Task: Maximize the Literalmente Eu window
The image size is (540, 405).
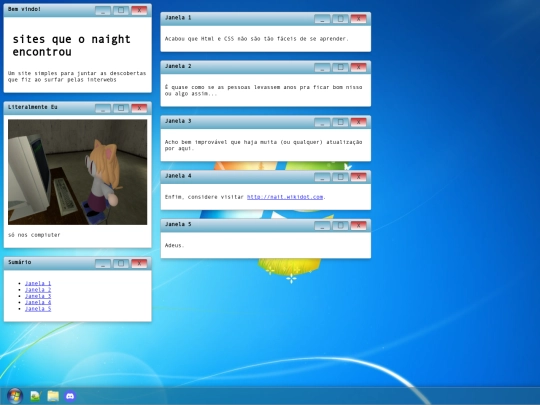Action: pos(121,108)
